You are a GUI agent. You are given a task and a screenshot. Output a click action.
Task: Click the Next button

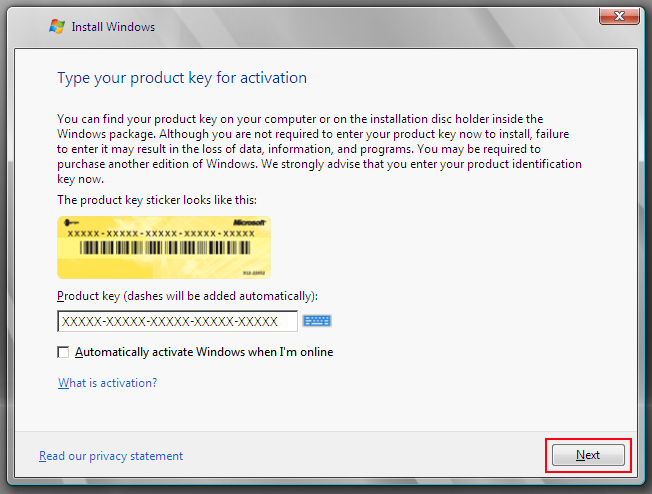[588, 455]
